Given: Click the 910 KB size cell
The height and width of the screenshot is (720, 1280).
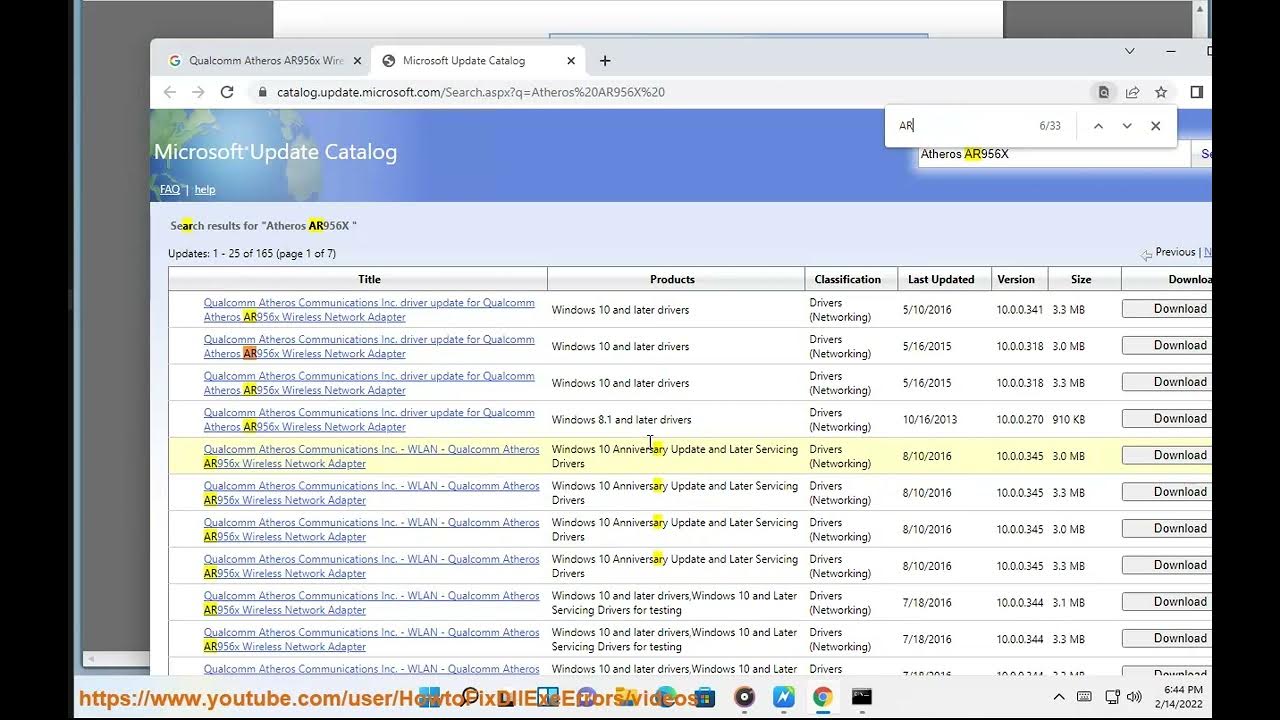Looking at the screenshot, I should click(1069, 420).
